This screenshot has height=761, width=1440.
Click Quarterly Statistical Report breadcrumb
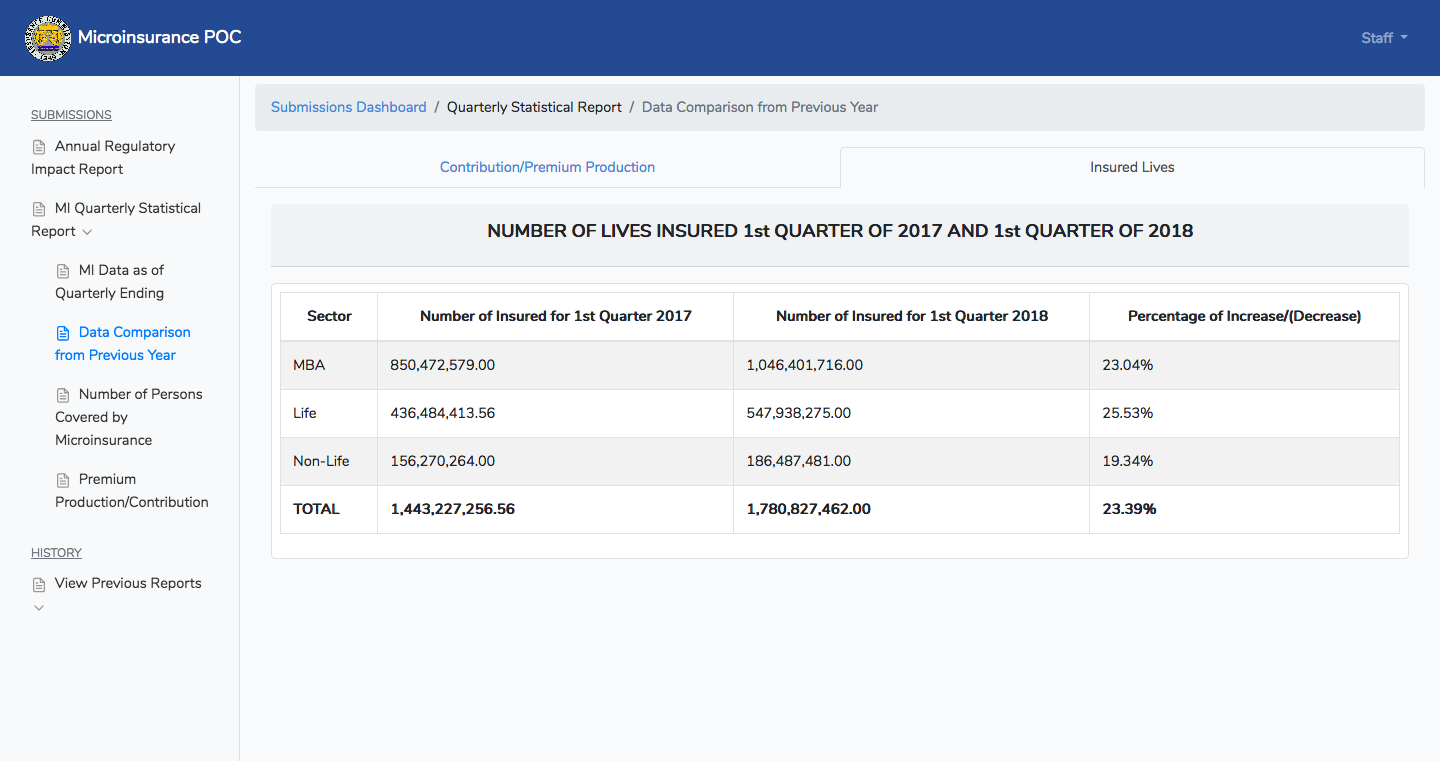[x=534, y=107]
